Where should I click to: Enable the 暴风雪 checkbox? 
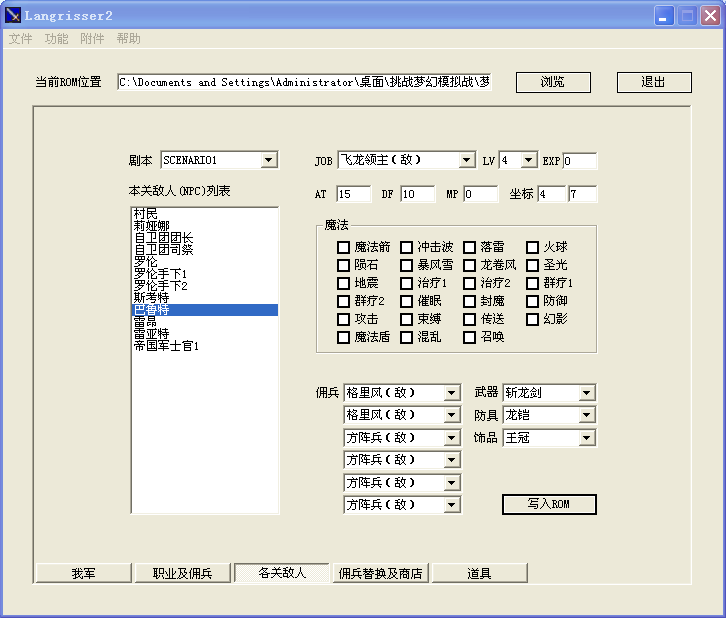tap(406, 265)
